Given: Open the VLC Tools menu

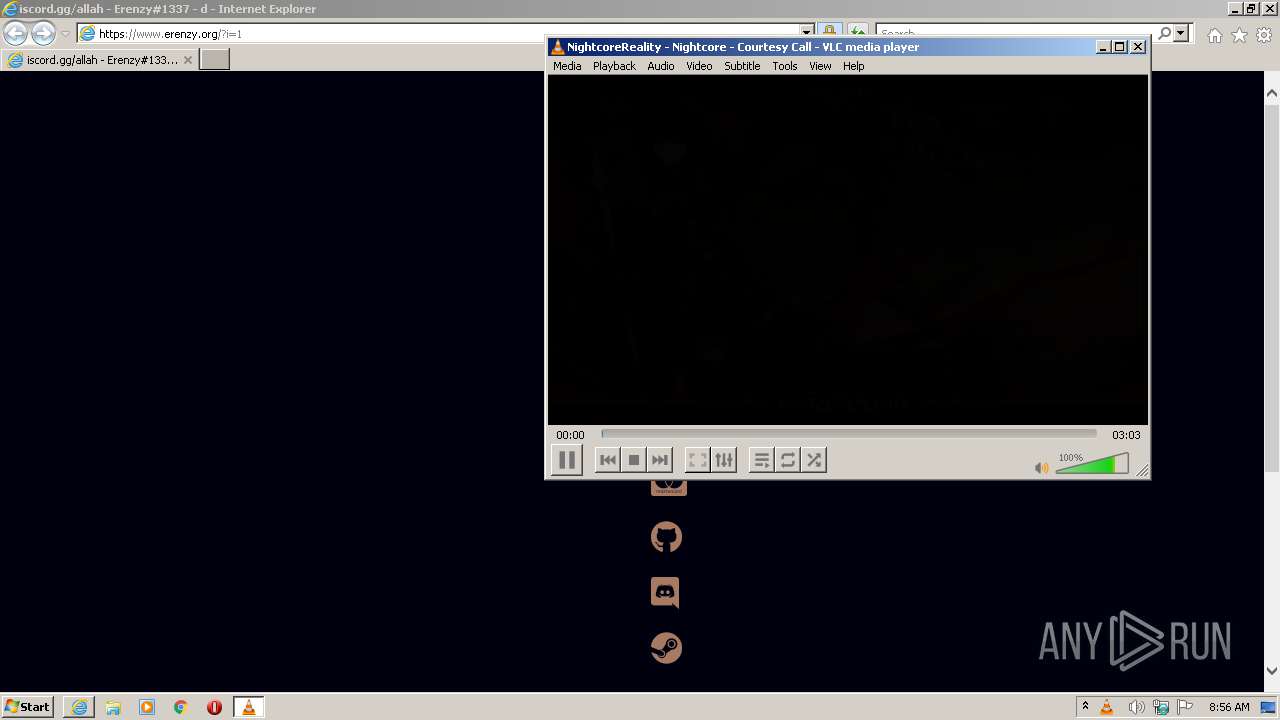Looking at the screenshot, I should (x=785, y=66).
